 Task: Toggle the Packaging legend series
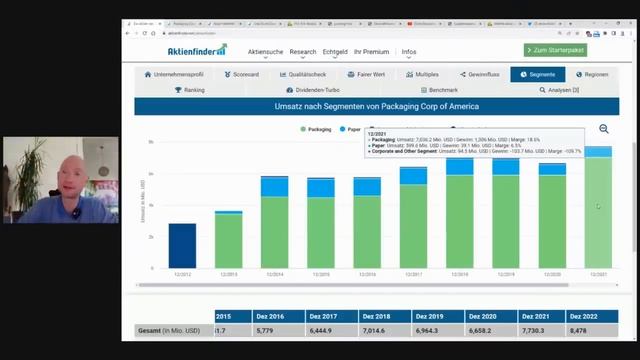[x=316, y=129]
